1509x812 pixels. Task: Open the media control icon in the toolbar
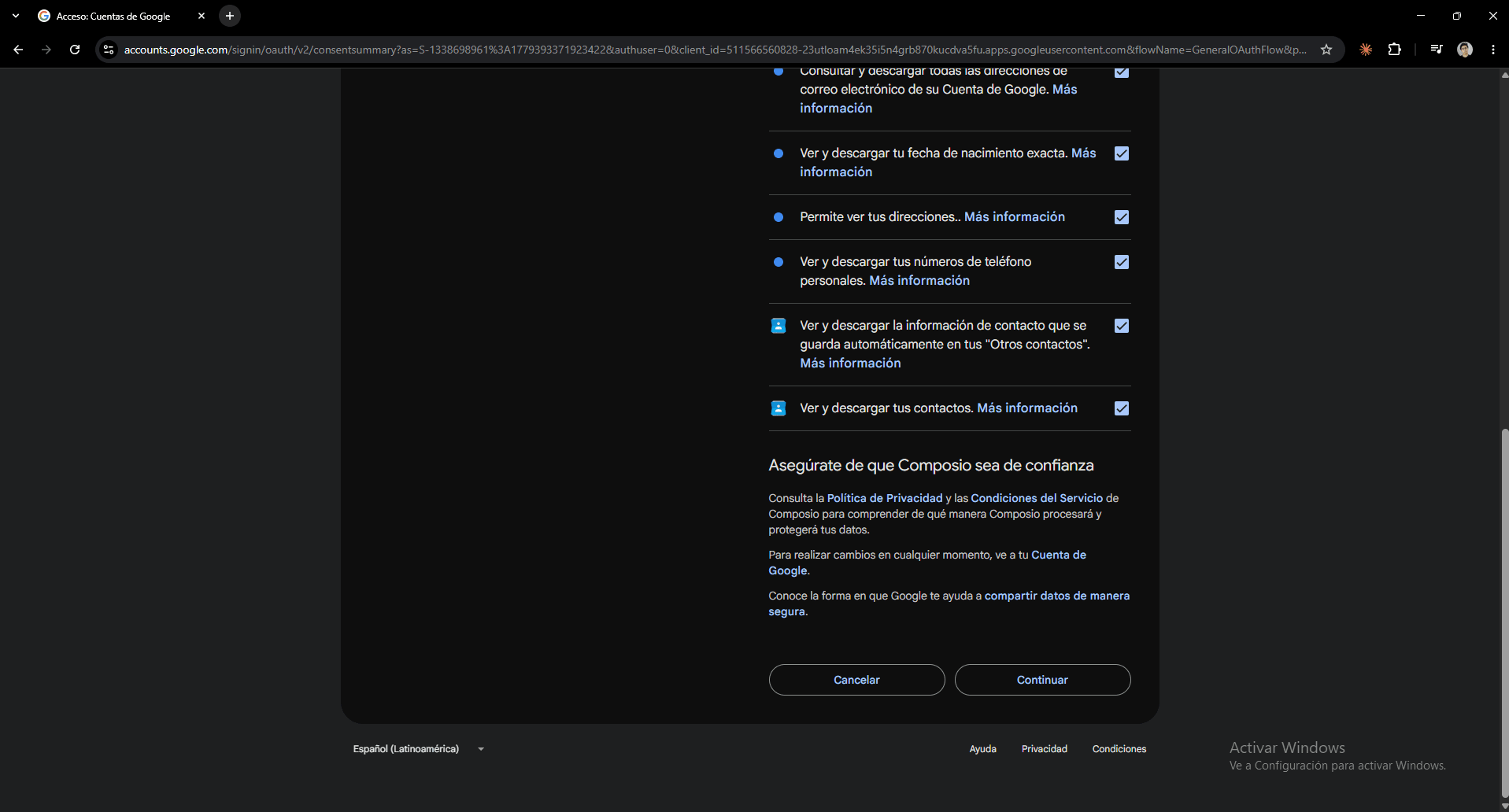coord(1437,50)
